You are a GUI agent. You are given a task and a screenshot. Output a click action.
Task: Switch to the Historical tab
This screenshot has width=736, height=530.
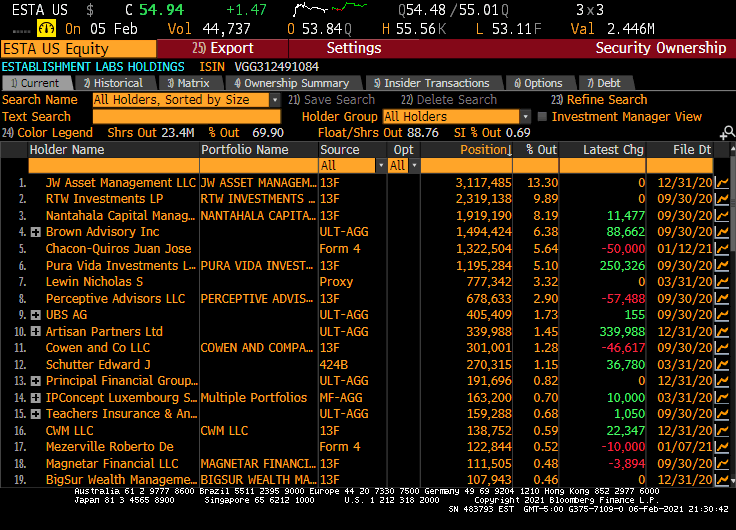[114, 83]
